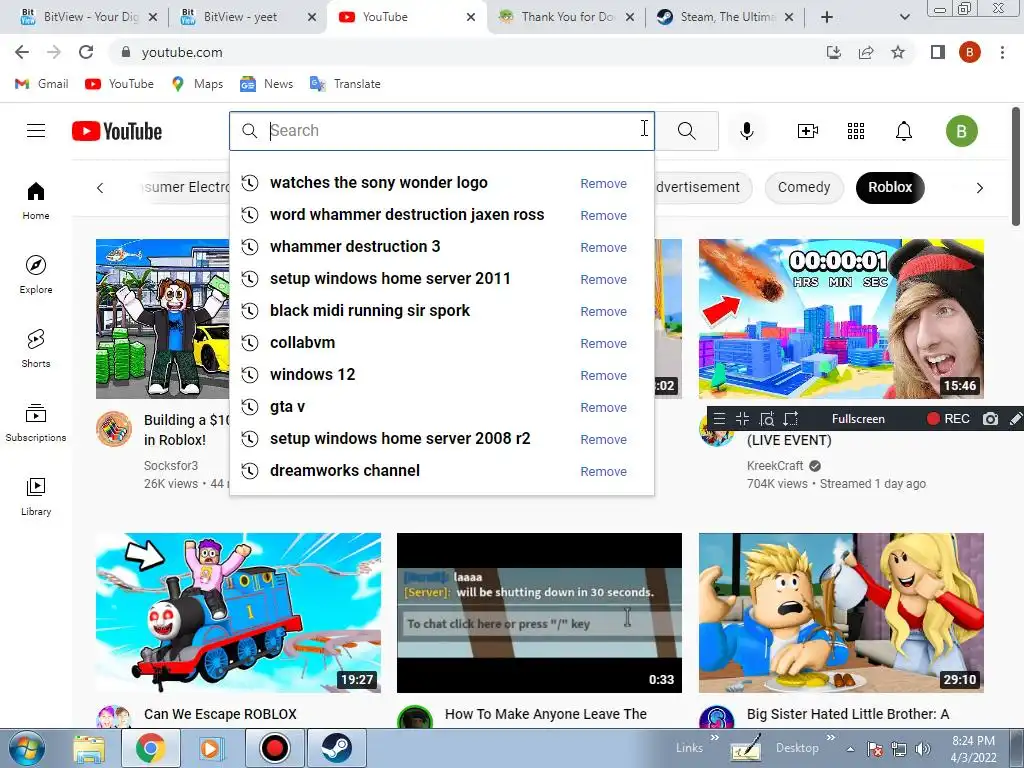Click the install app icon in address bar

coord(834,52)
